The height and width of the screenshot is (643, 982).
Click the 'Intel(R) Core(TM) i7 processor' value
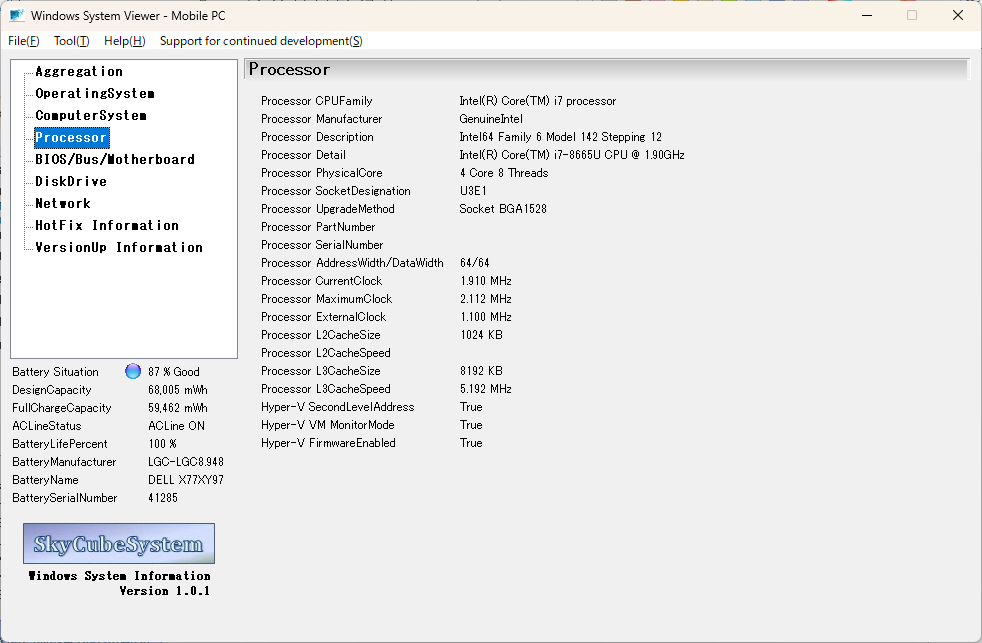click(537, 101)
